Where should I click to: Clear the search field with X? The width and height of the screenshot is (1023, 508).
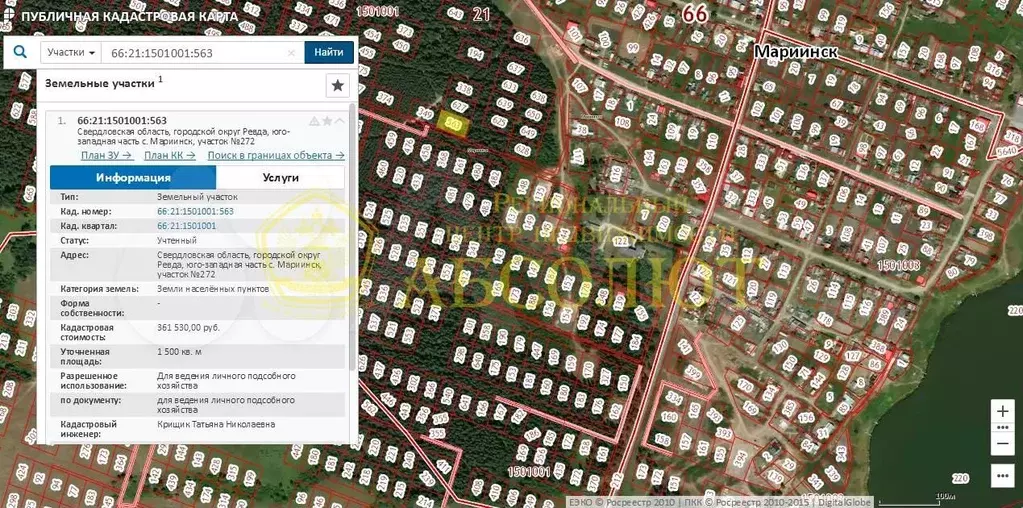(x=292, y=53)
